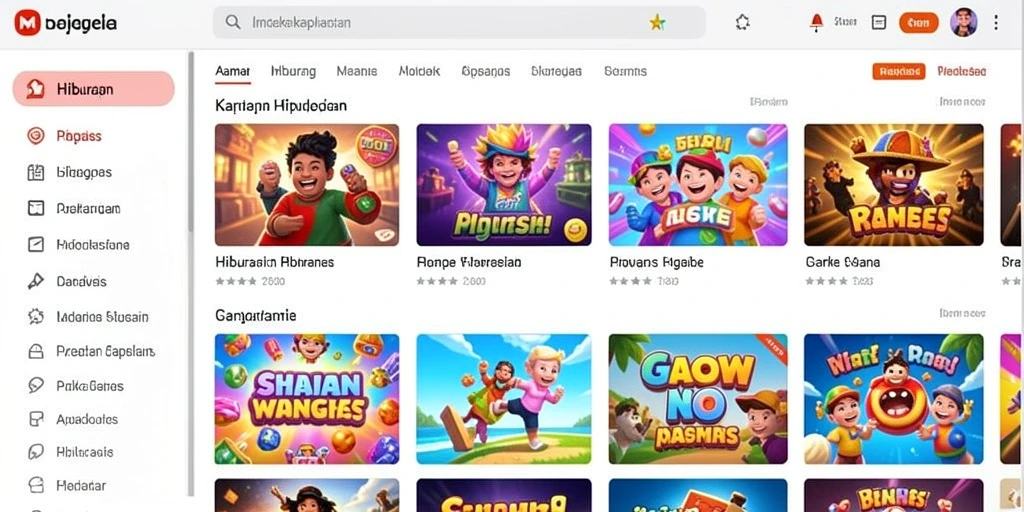
Task: Click the sidebar vertical scrollbar
Action: [191, 144]
